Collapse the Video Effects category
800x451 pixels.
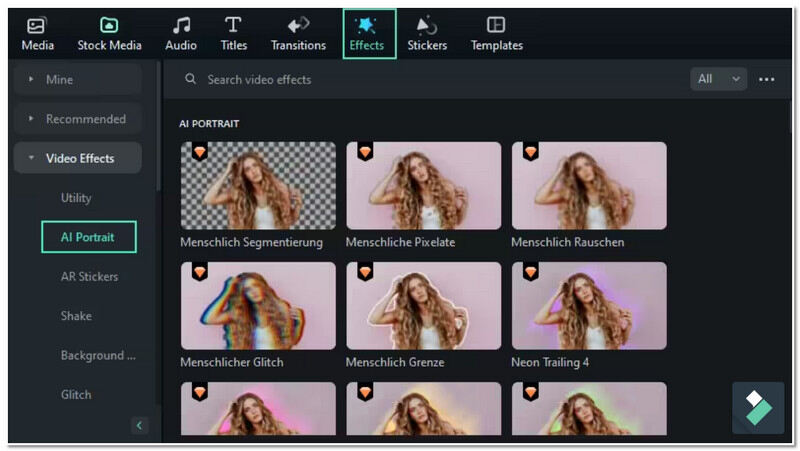(x=77, y=158)
